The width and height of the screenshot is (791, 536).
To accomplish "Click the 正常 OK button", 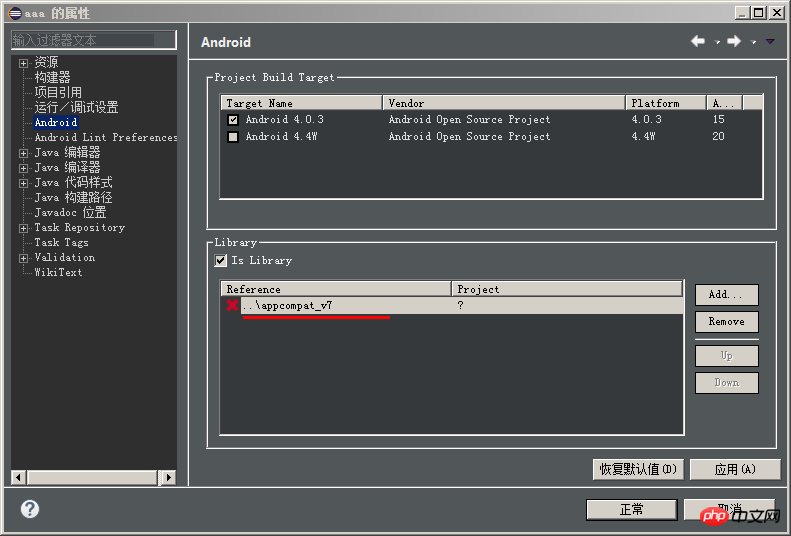I will pos(632,509).
